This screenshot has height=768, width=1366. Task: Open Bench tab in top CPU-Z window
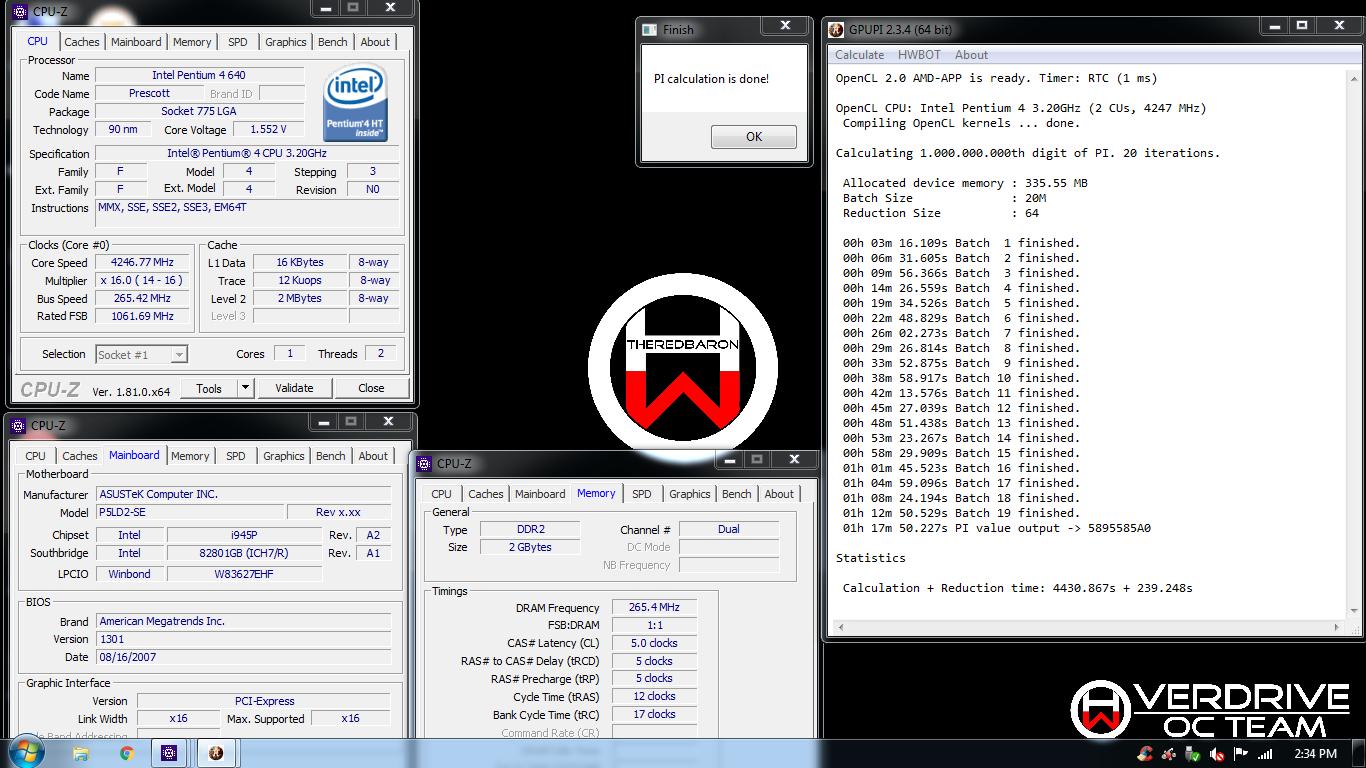click(x=333, y=42)
